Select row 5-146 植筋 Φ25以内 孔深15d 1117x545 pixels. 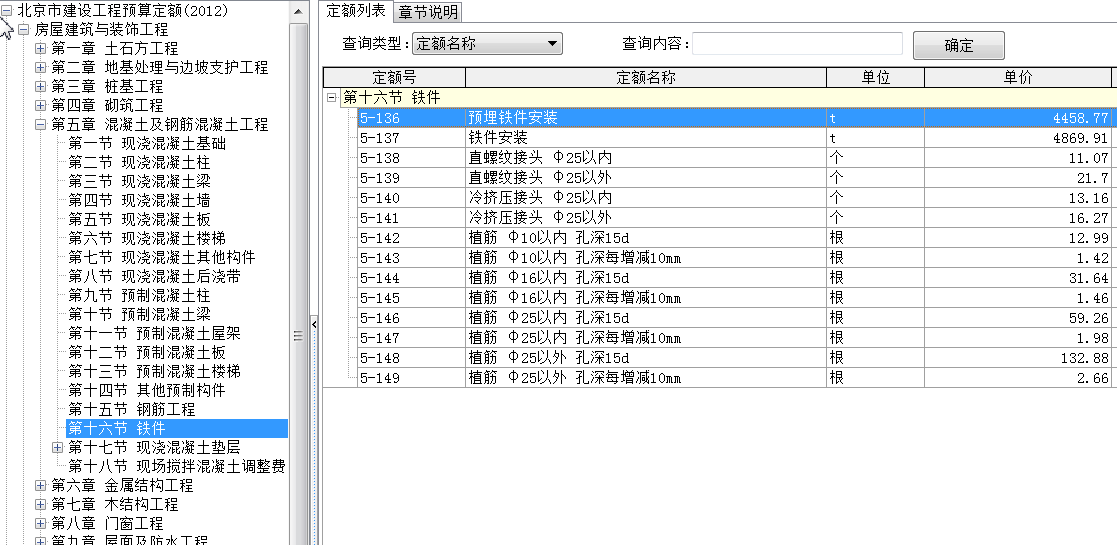click(x=734, y=318)
